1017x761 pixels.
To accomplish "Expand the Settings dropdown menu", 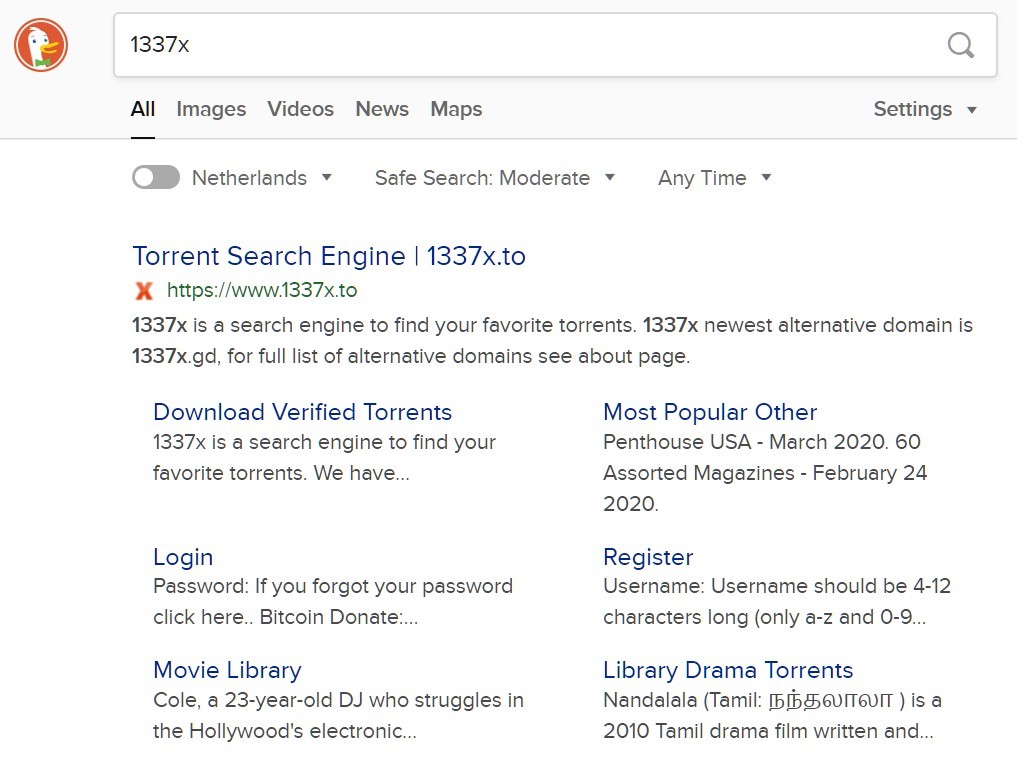I will (926, 109).
